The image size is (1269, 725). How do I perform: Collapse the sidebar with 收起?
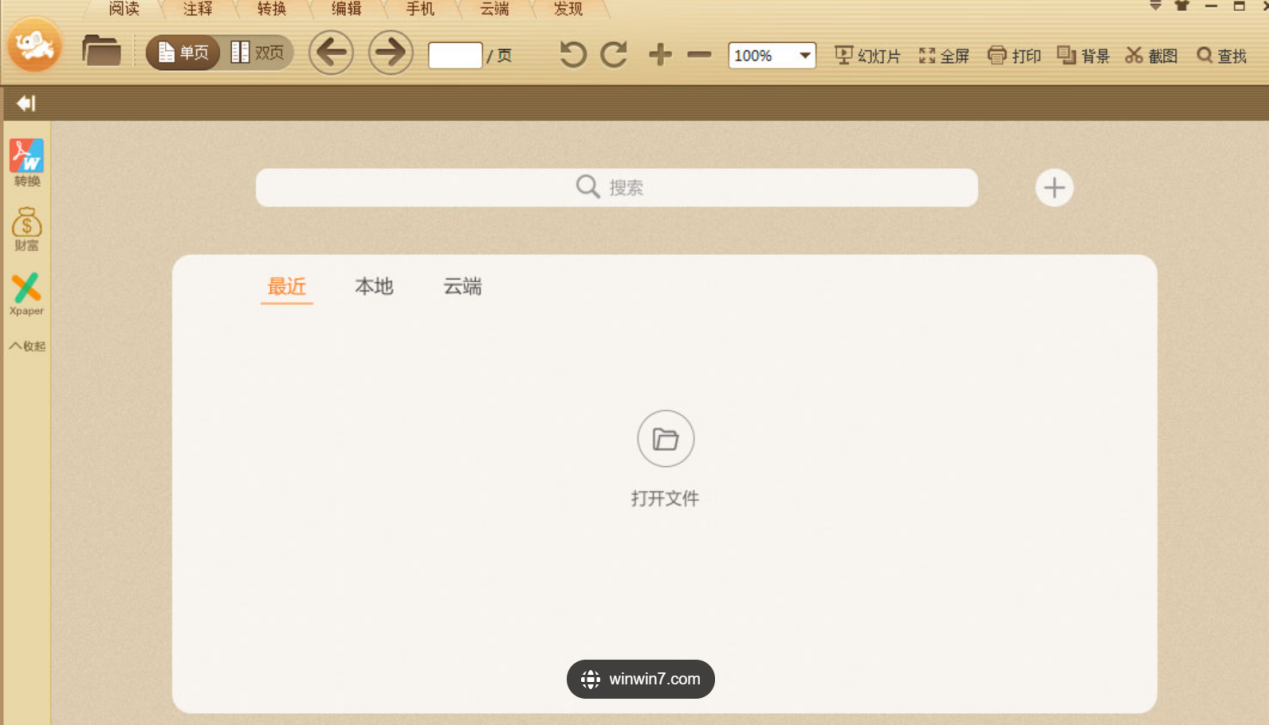[26, 345]
